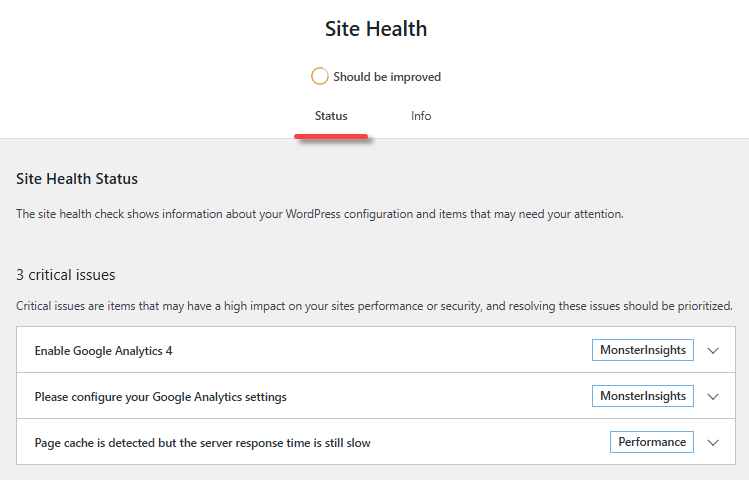Image resolution: width=749 pixels, height=480 pixels.
Task: Click the MonsterInsights badge on the settings row
Action: click(642, 397)
